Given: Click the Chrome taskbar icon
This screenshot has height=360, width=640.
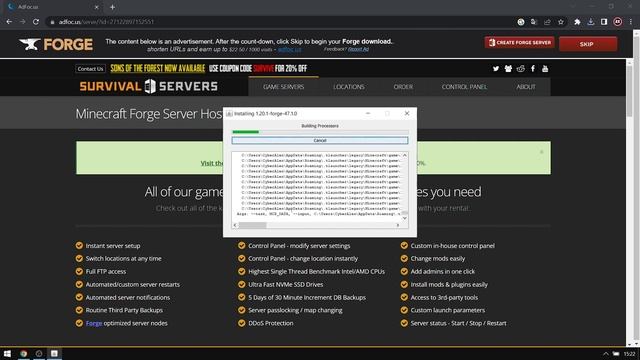Looking at the screenshot, I should coord(24,353).
